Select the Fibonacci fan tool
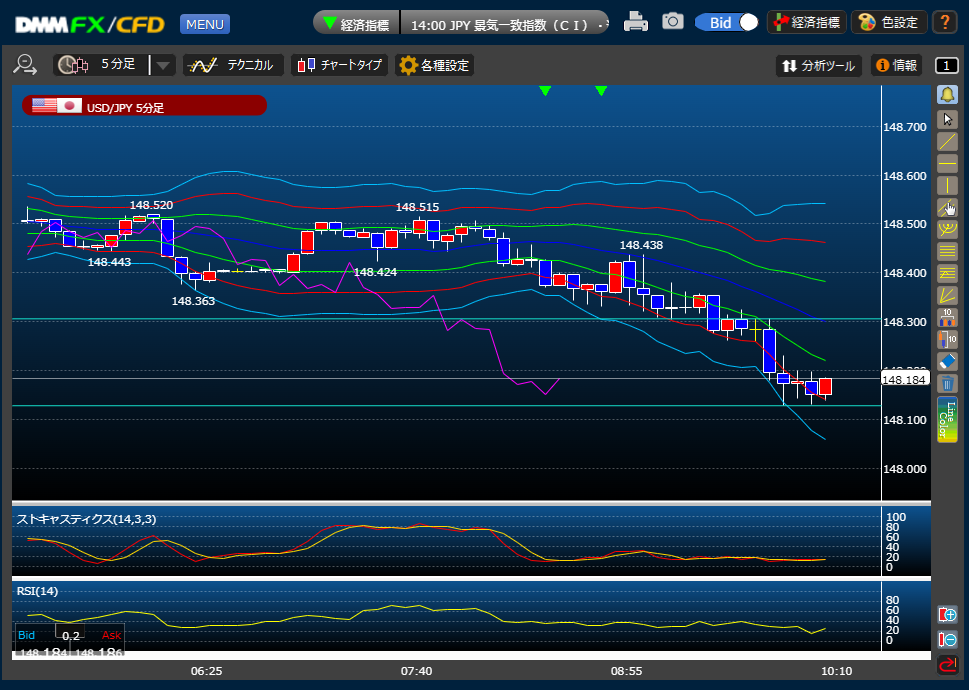Viewport: 969px width, 690px height. click(947, 295)
